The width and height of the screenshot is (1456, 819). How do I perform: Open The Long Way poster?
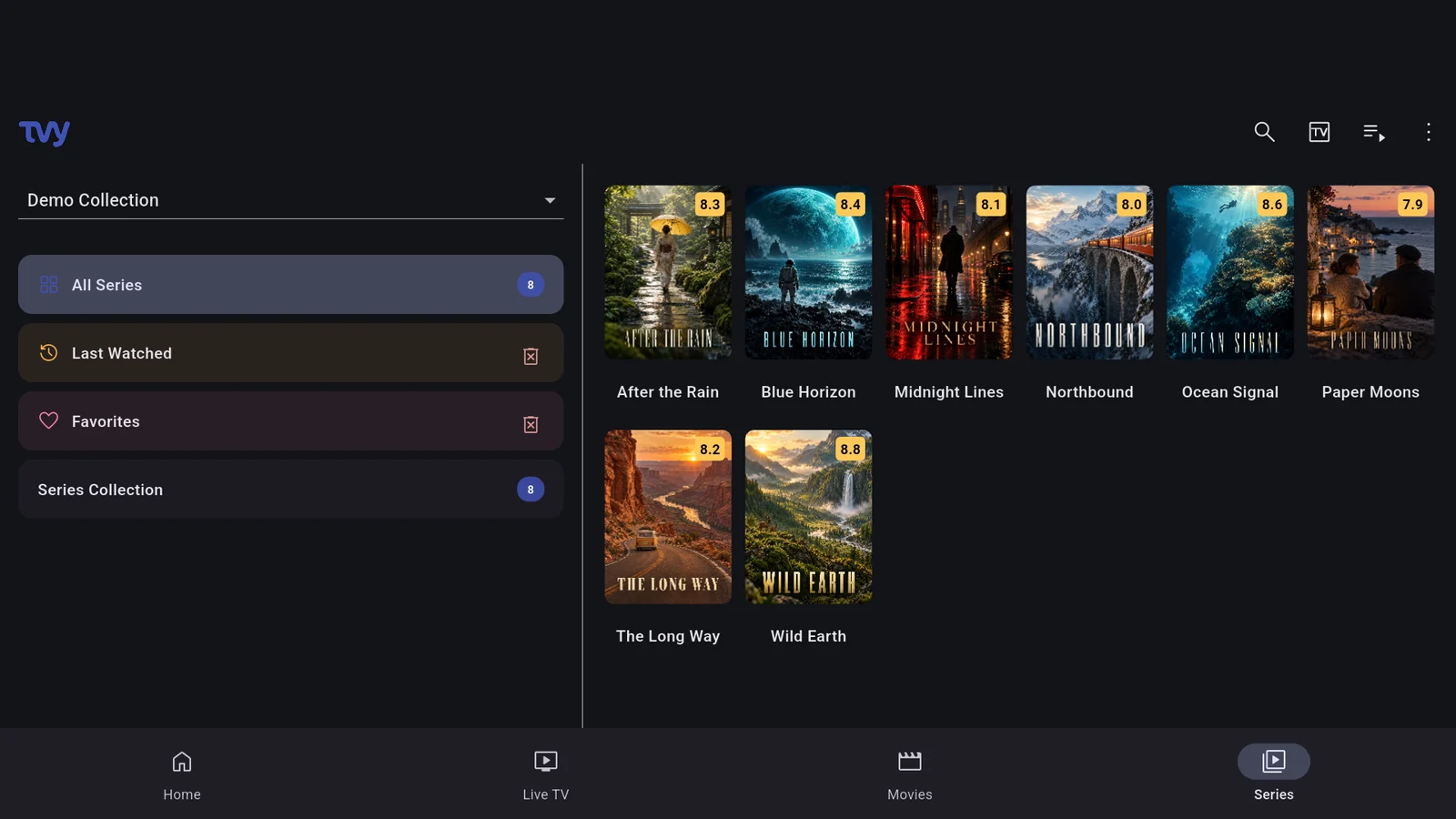pos(668,517)
